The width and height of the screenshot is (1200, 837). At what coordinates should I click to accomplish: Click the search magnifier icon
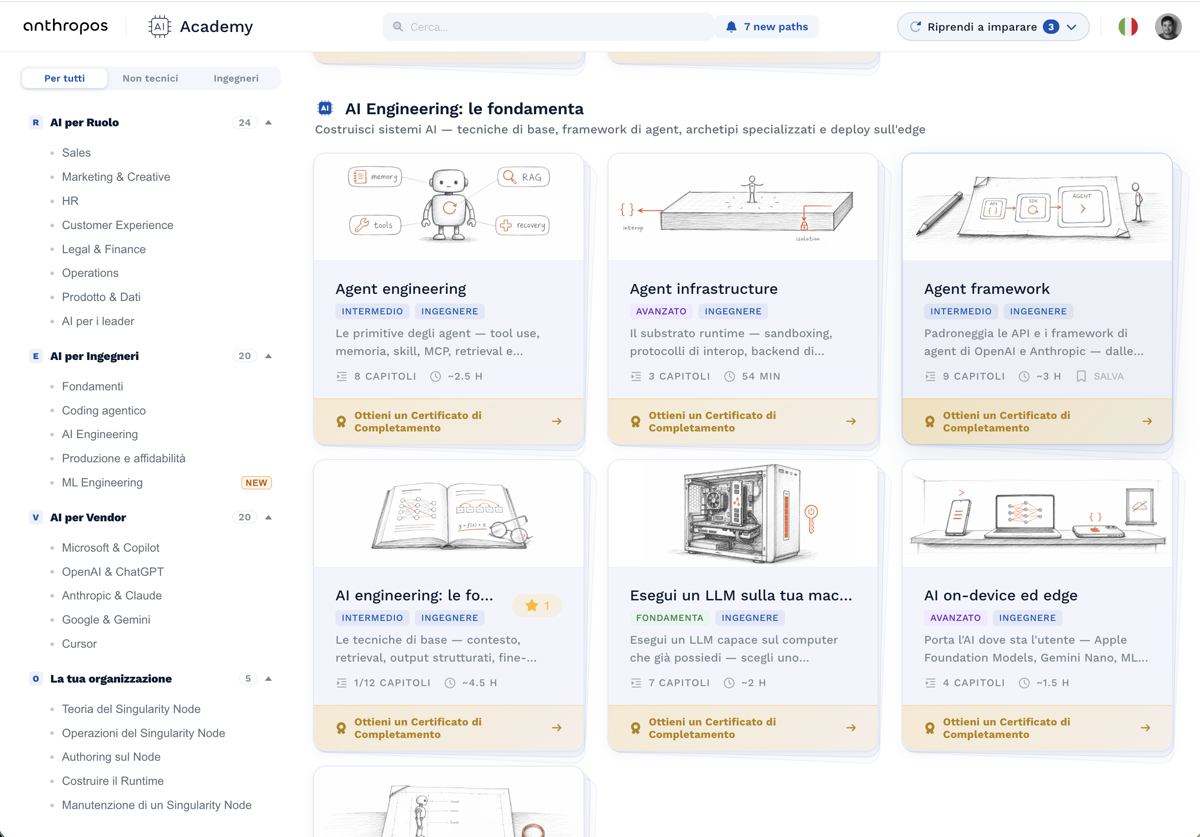[x=398, y=27]
